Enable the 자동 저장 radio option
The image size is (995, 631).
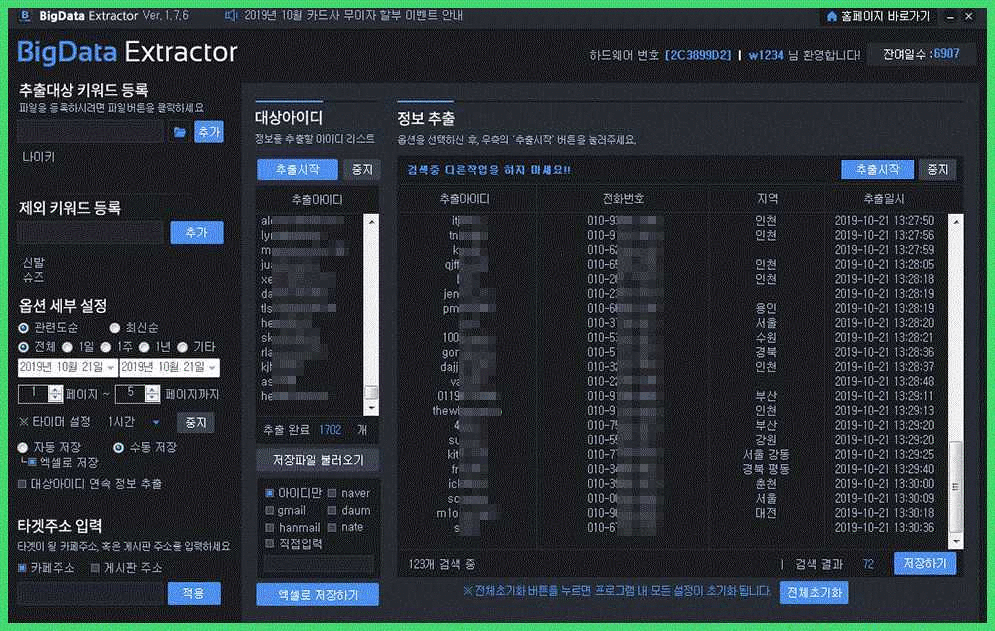[x=23, y=447]
